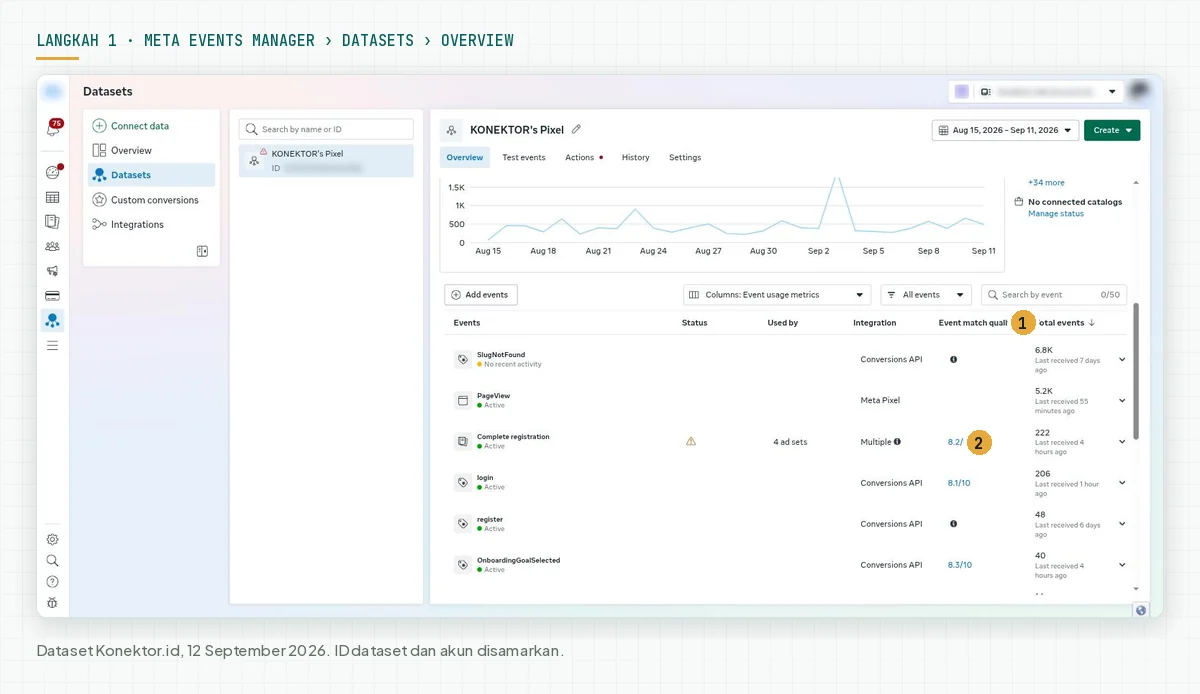Viewport: 1200px width, 694px height.
Task: Open the 8.3/10 match quality link
Action: pyautogui.click(x=959, y=565)
